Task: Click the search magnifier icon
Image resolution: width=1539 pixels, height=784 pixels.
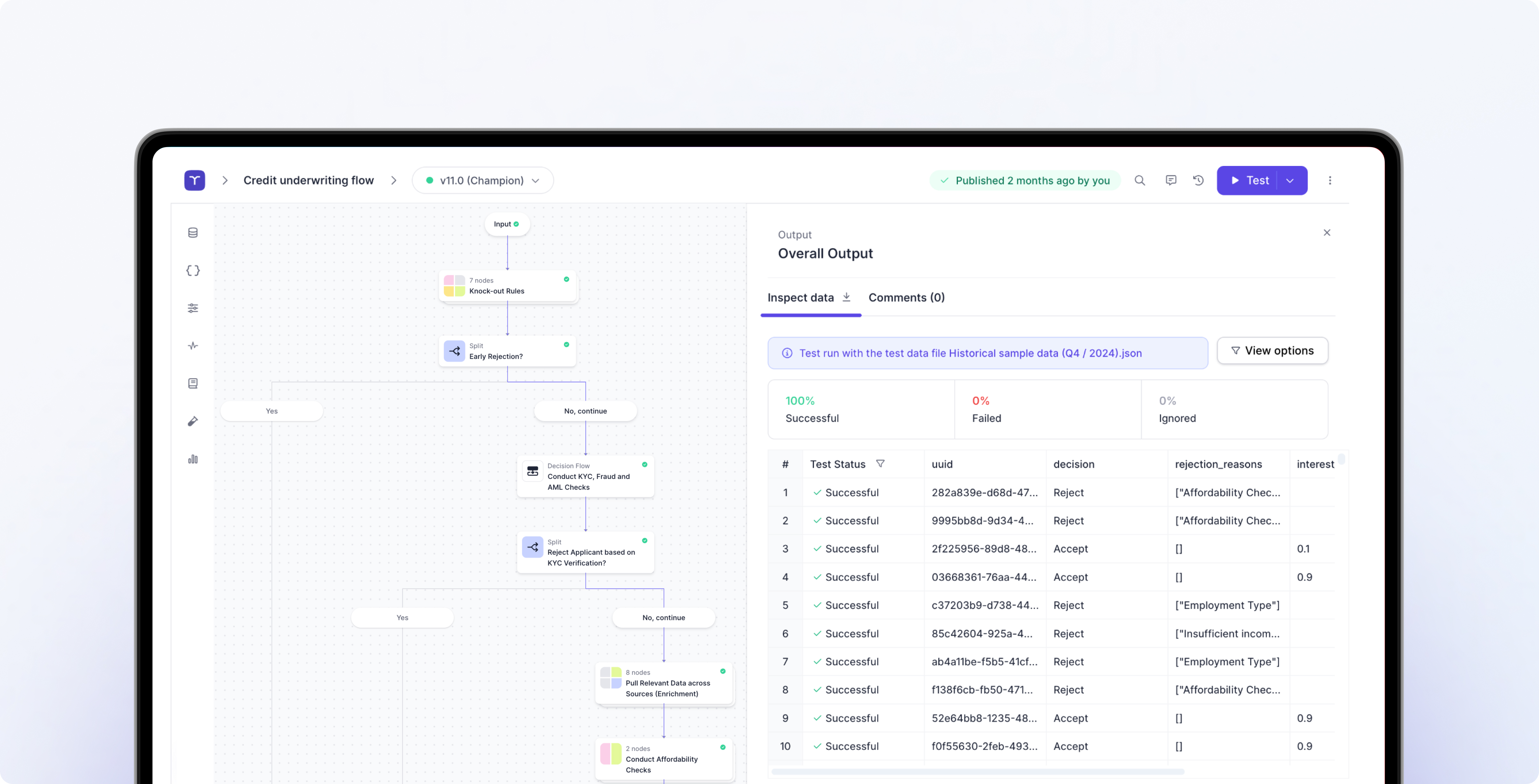Action: [x=1139, y=180]
